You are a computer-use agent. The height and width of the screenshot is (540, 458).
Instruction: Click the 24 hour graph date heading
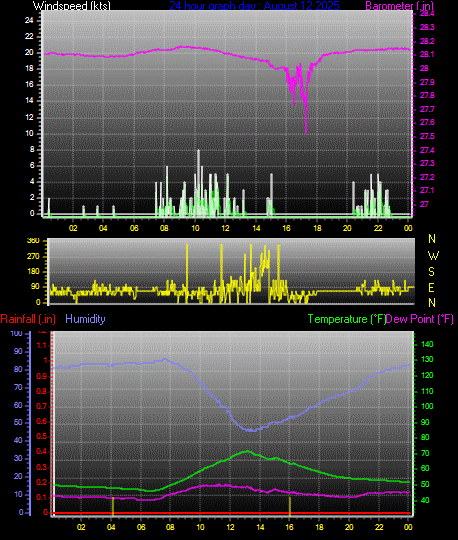pyautogui.click(x=254, y=5)
